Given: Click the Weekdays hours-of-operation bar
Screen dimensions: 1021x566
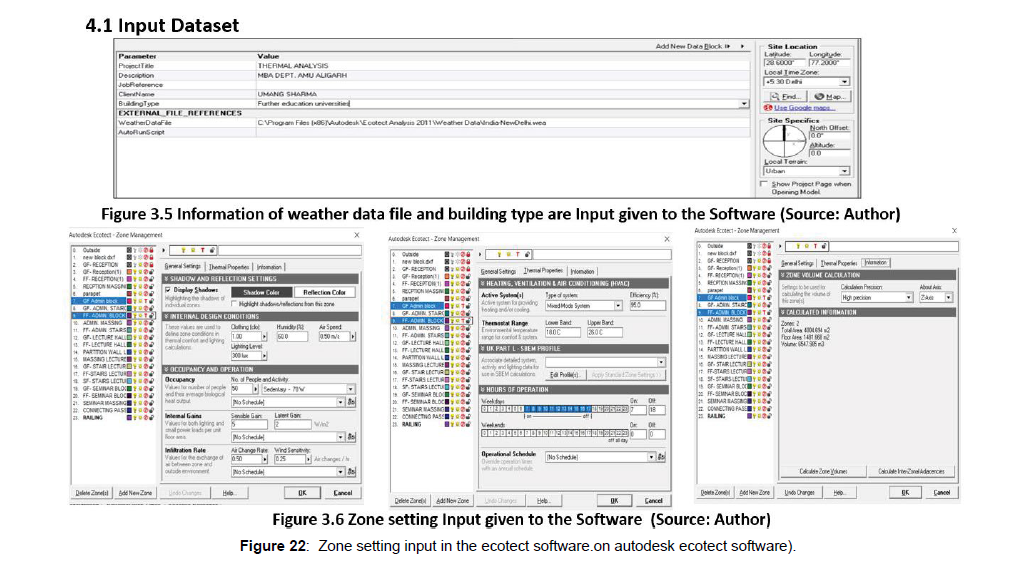Looking at the screenshot, I should (x=555, y=409).
